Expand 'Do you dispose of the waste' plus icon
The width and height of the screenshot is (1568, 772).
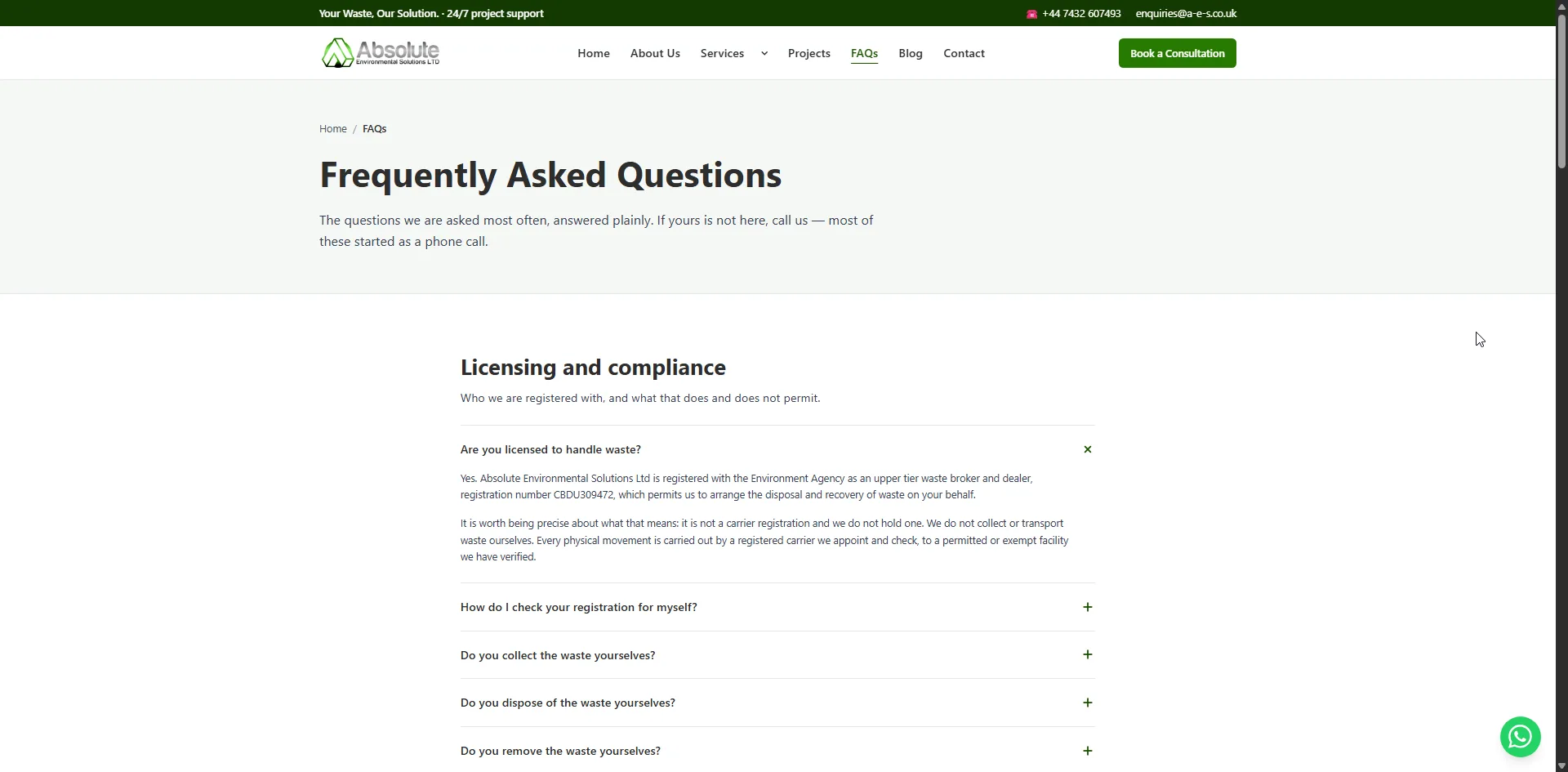click(x=1087, y=703)
